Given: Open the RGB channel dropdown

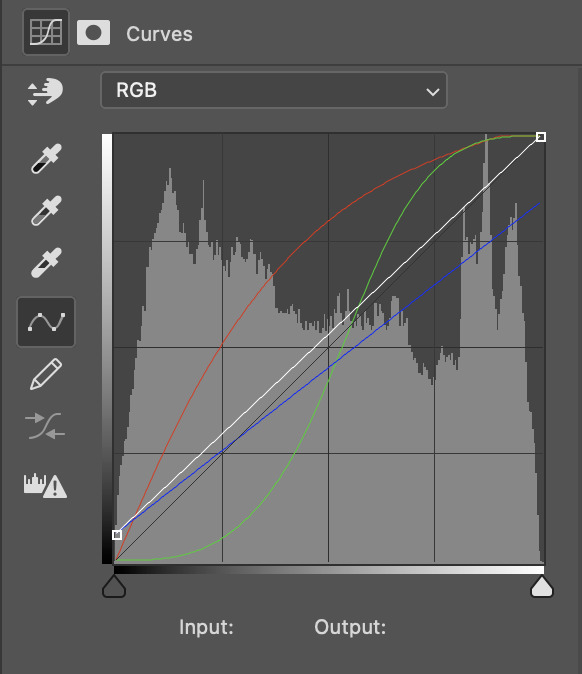Looking at the screenshot, I should coord(274,90).
